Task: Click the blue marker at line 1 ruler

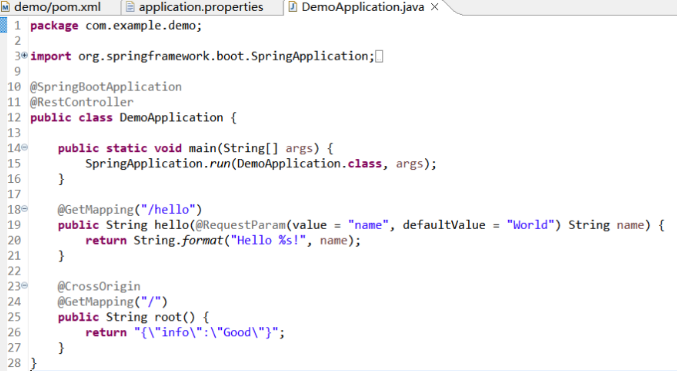Action: pyautogui.click(x=3, y=25)
